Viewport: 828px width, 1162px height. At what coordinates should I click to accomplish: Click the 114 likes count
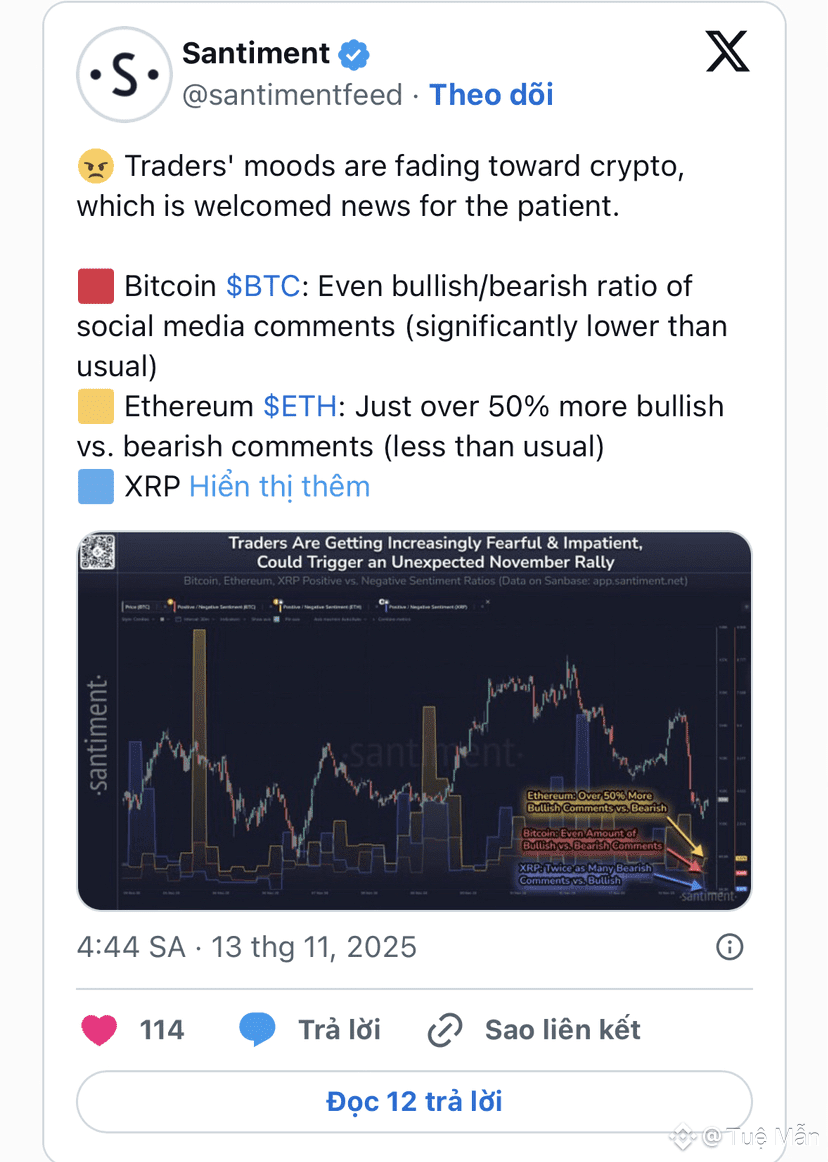(161, 1029)
